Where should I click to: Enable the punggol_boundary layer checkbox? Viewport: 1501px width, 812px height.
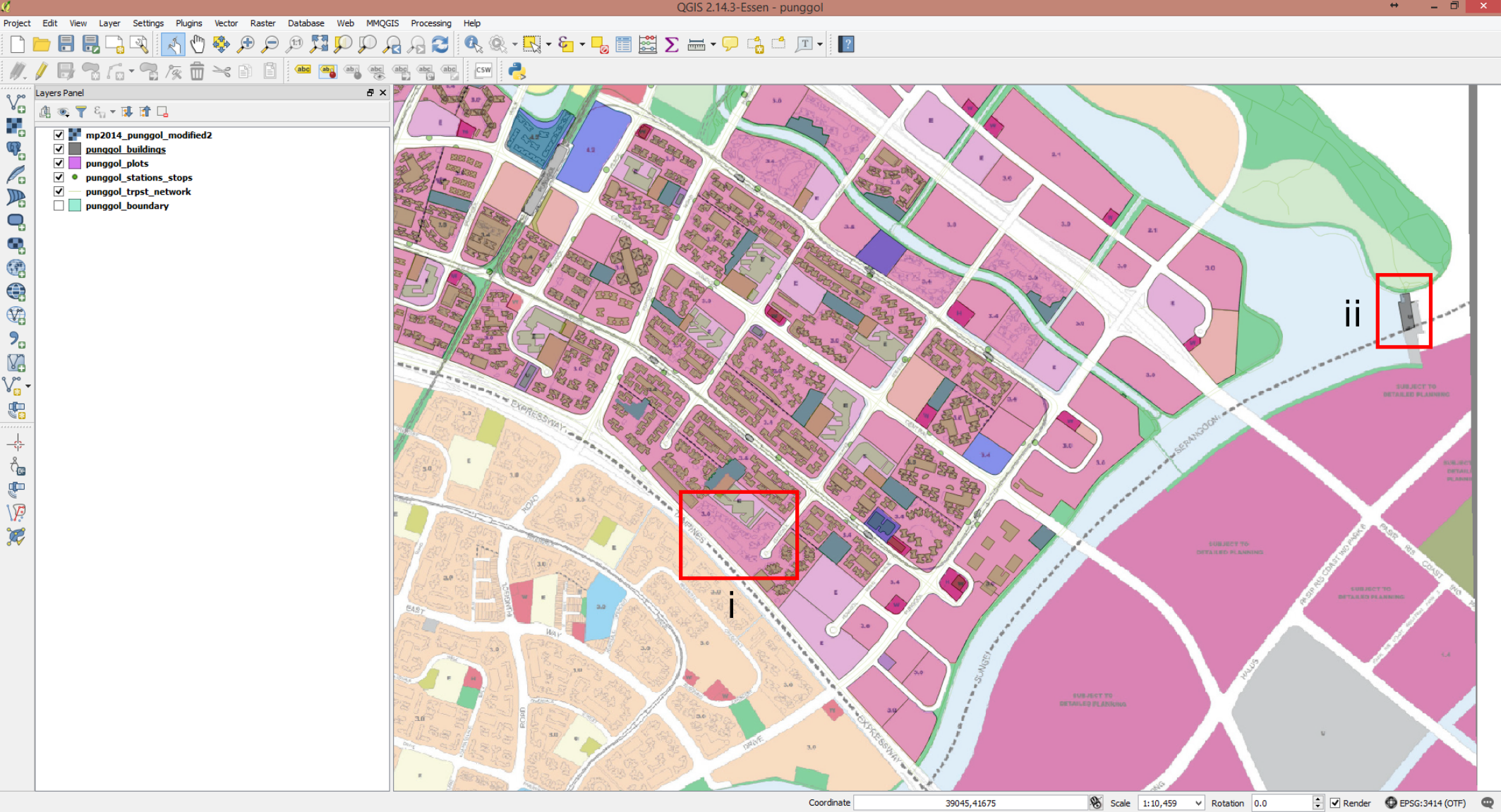(59, 206)
